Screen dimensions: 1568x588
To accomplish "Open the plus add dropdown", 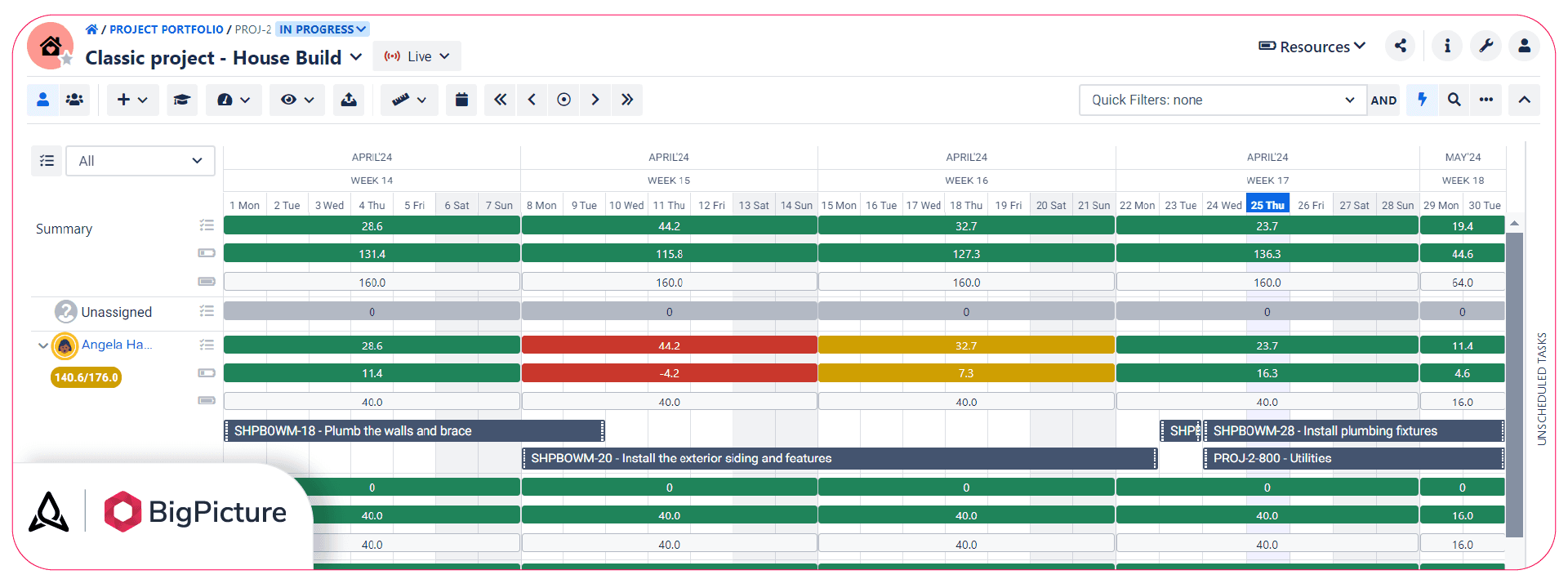I will point(132,100).
